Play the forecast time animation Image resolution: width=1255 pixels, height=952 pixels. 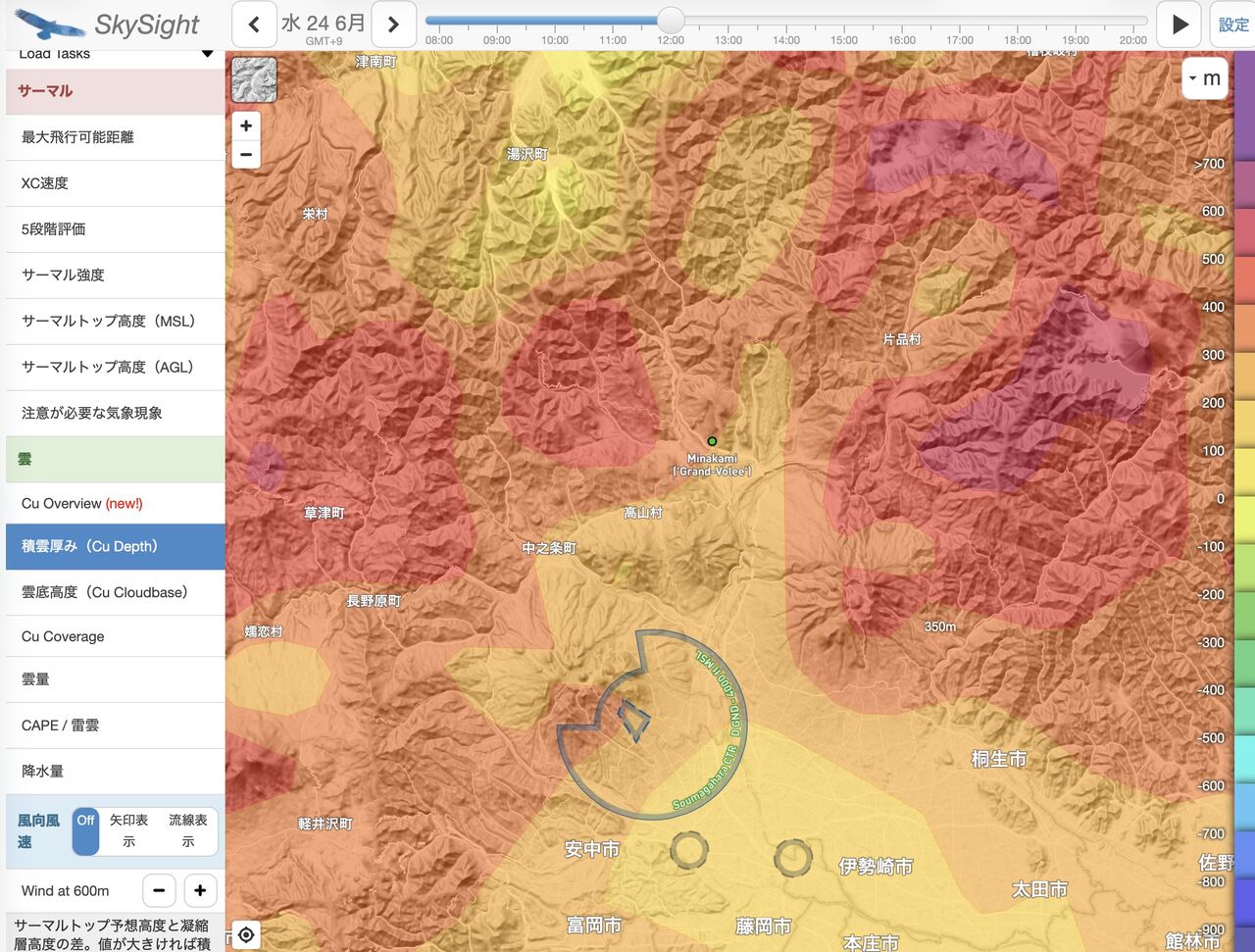pyautogui.click(x=1180, y=25)
